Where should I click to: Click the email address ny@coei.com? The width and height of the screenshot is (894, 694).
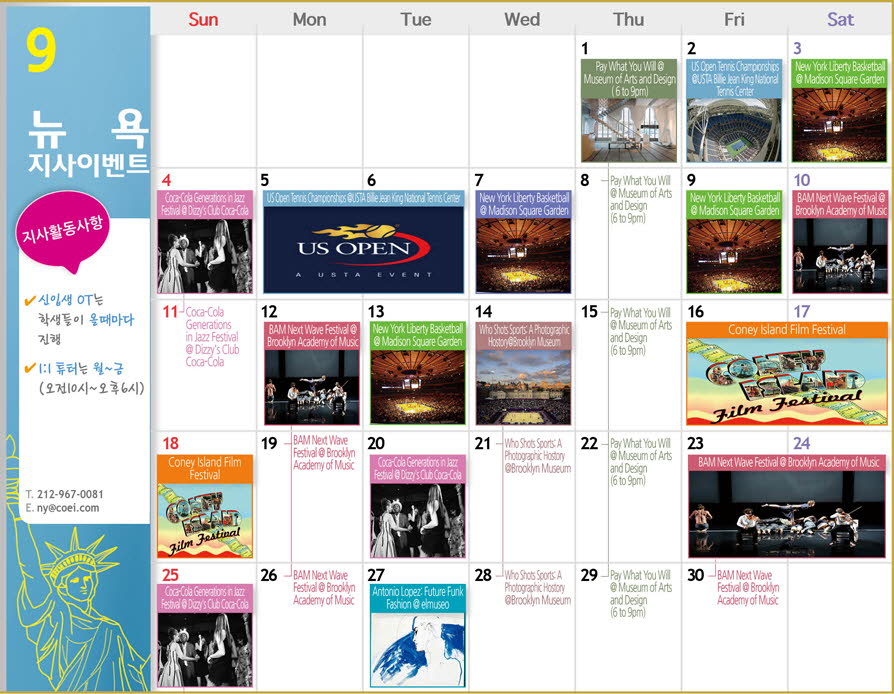point(68,508)
